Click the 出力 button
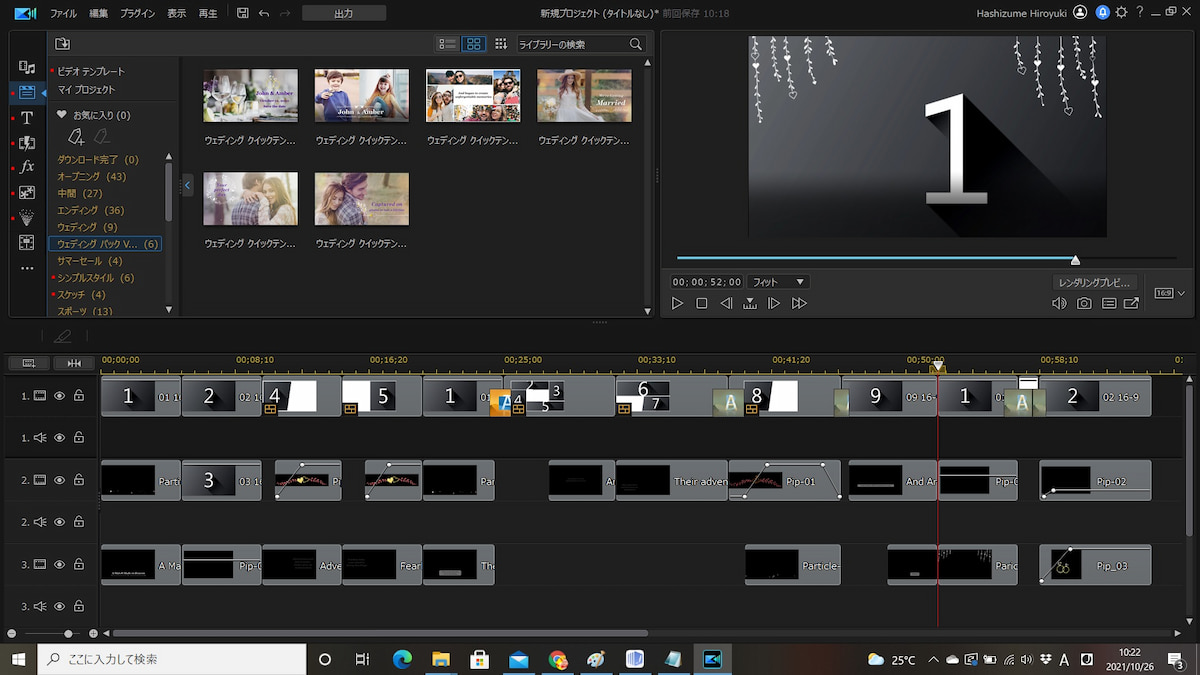 tap(344, 13)
